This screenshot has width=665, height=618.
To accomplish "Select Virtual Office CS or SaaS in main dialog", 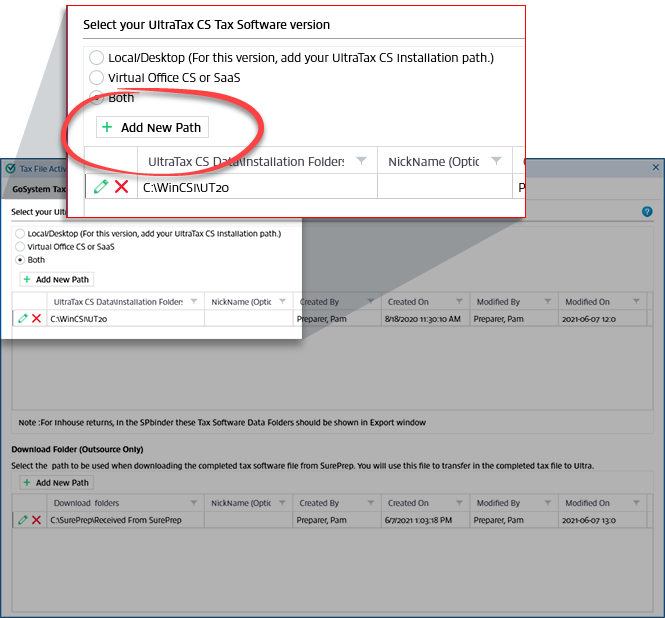I will pos(20,246).
